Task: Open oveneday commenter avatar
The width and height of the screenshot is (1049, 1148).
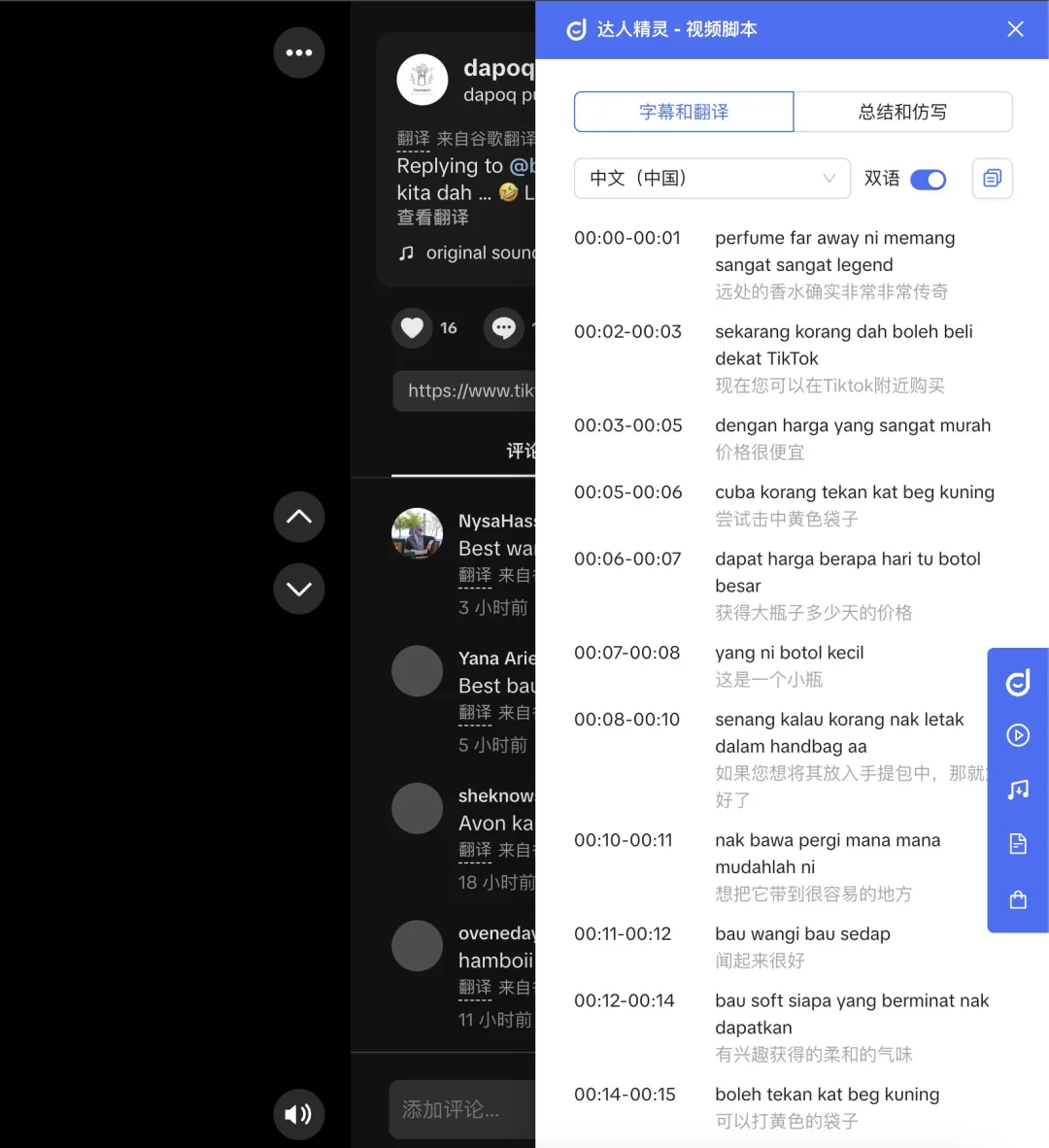Action: [x=418, y=946]
